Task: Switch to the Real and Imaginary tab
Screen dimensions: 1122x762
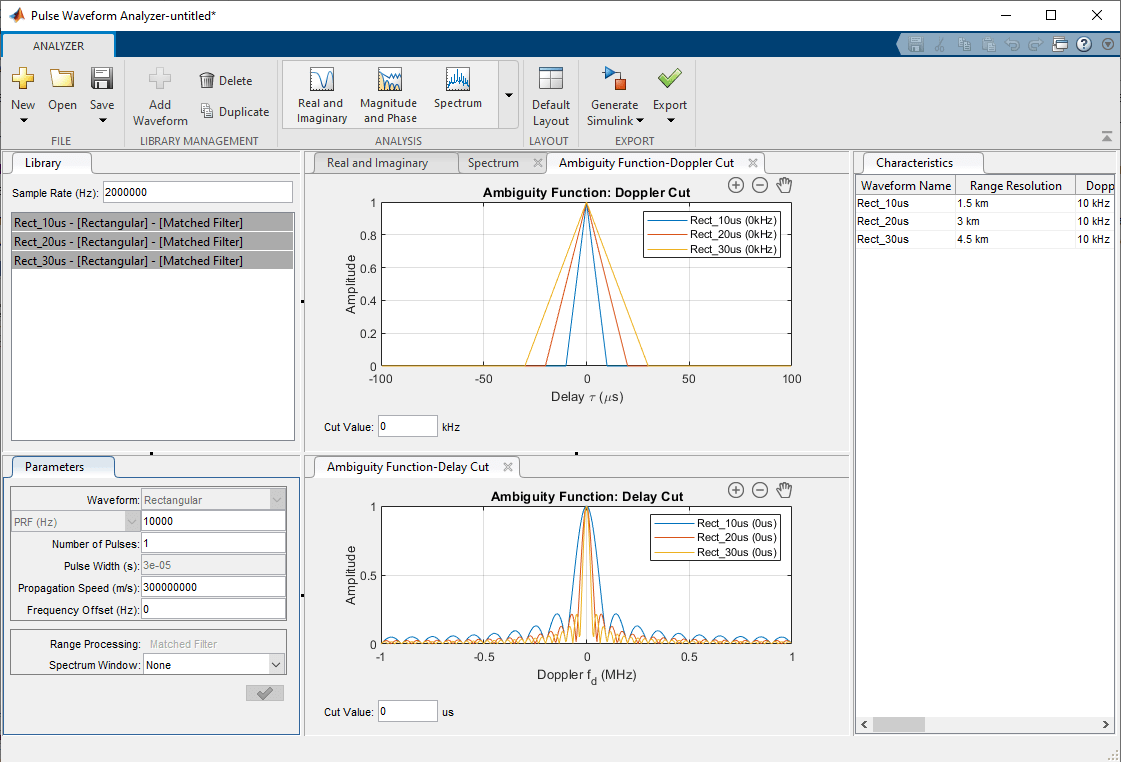Action: coord(377,163)
